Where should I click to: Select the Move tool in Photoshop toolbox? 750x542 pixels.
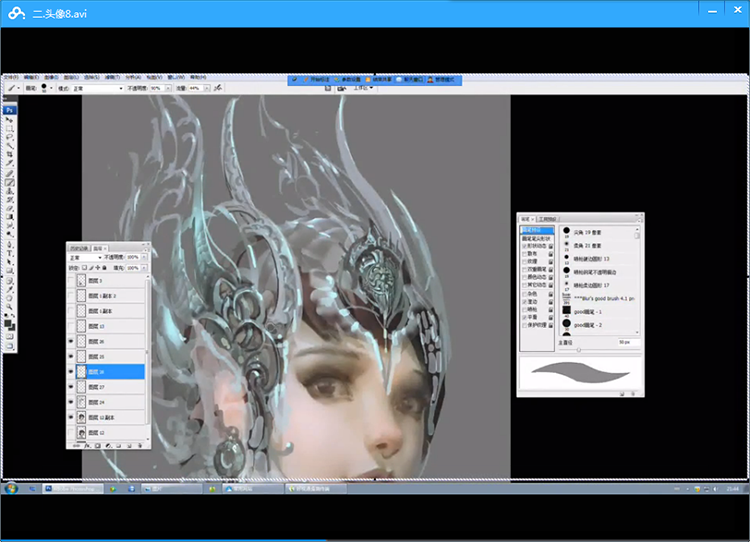pos(10,120)
